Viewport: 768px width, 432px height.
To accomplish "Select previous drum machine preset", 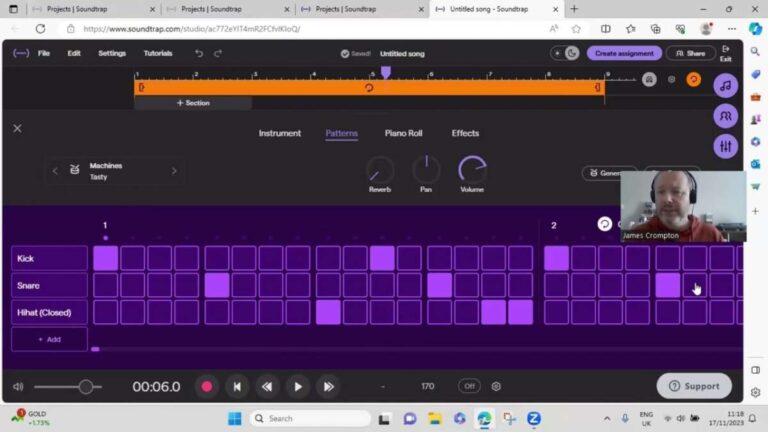I will click(x=55, y=171).
